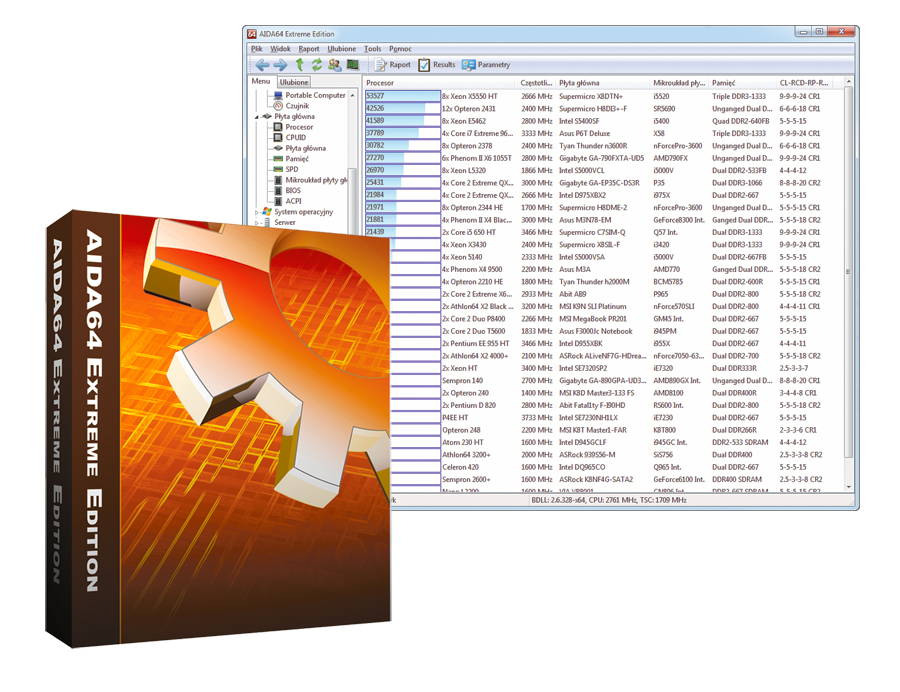Click the blue Back arrow in toolbar
Screen dimensions: 900x692
point(262,65)
